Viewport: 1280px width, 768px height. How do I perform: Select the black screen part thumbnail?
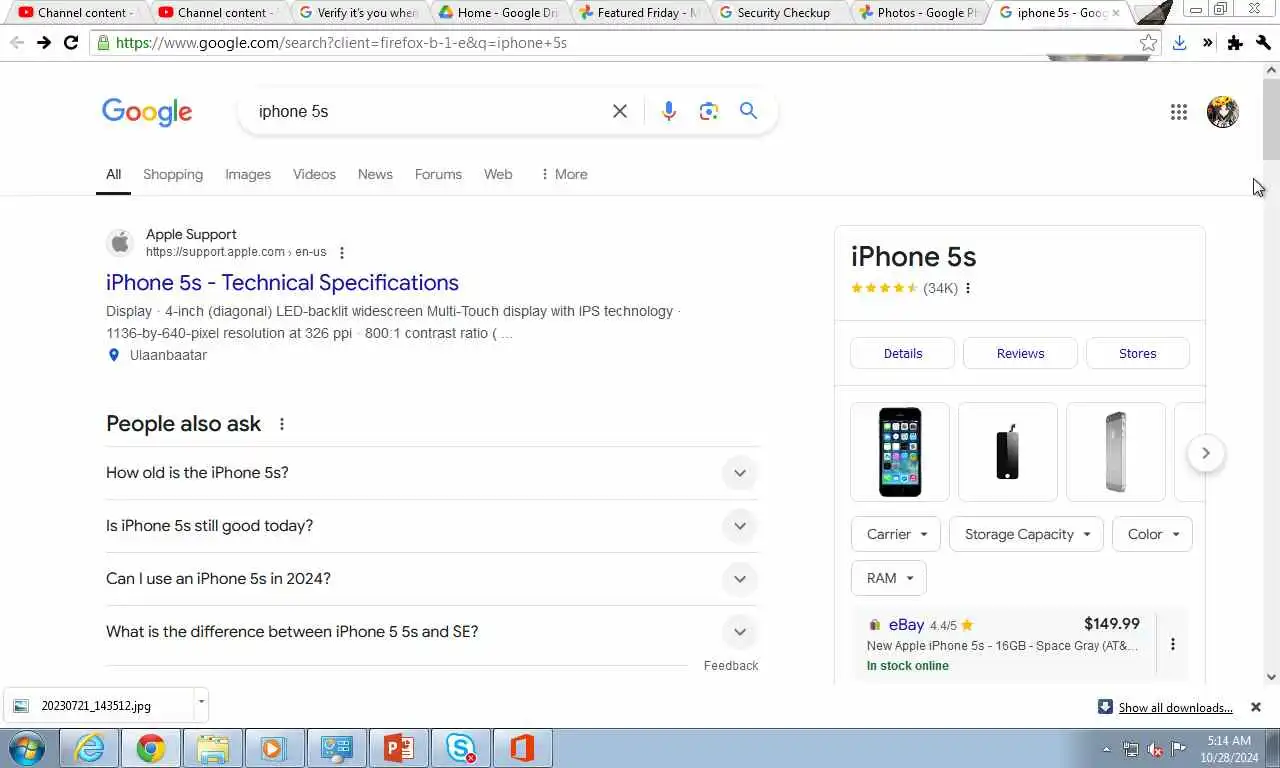(1008, 452)
